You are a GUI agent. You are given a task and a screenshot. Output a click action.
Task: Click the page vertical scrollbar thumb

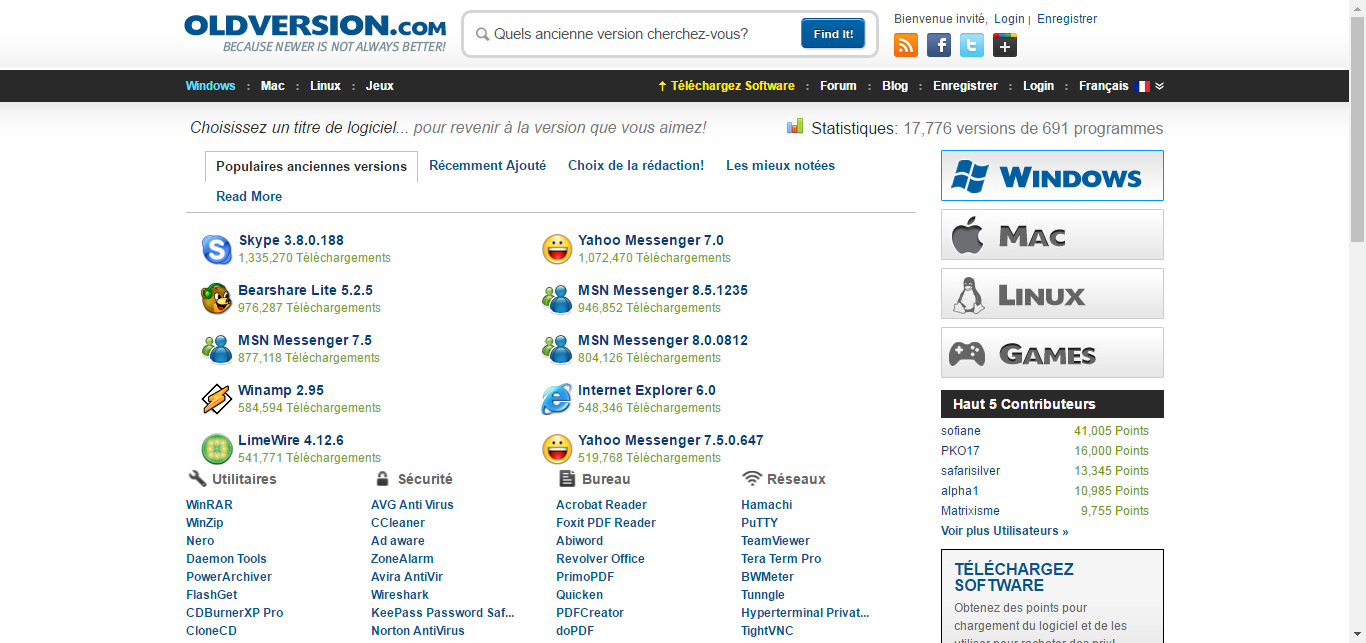[x=1357, y=128]
